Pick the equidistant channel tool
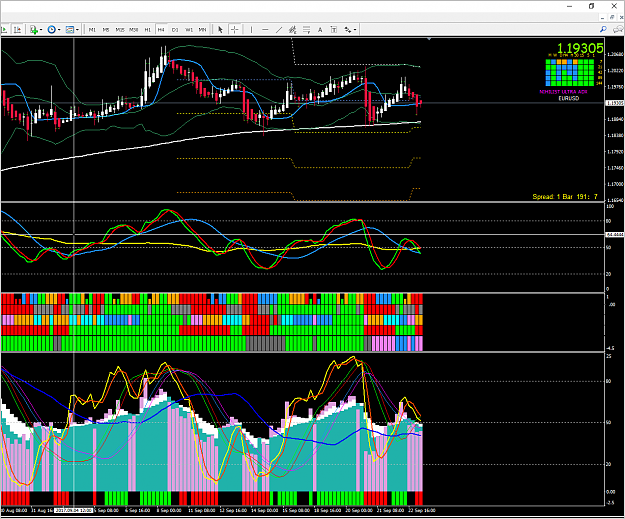625x519 pixels. [293, 29]
